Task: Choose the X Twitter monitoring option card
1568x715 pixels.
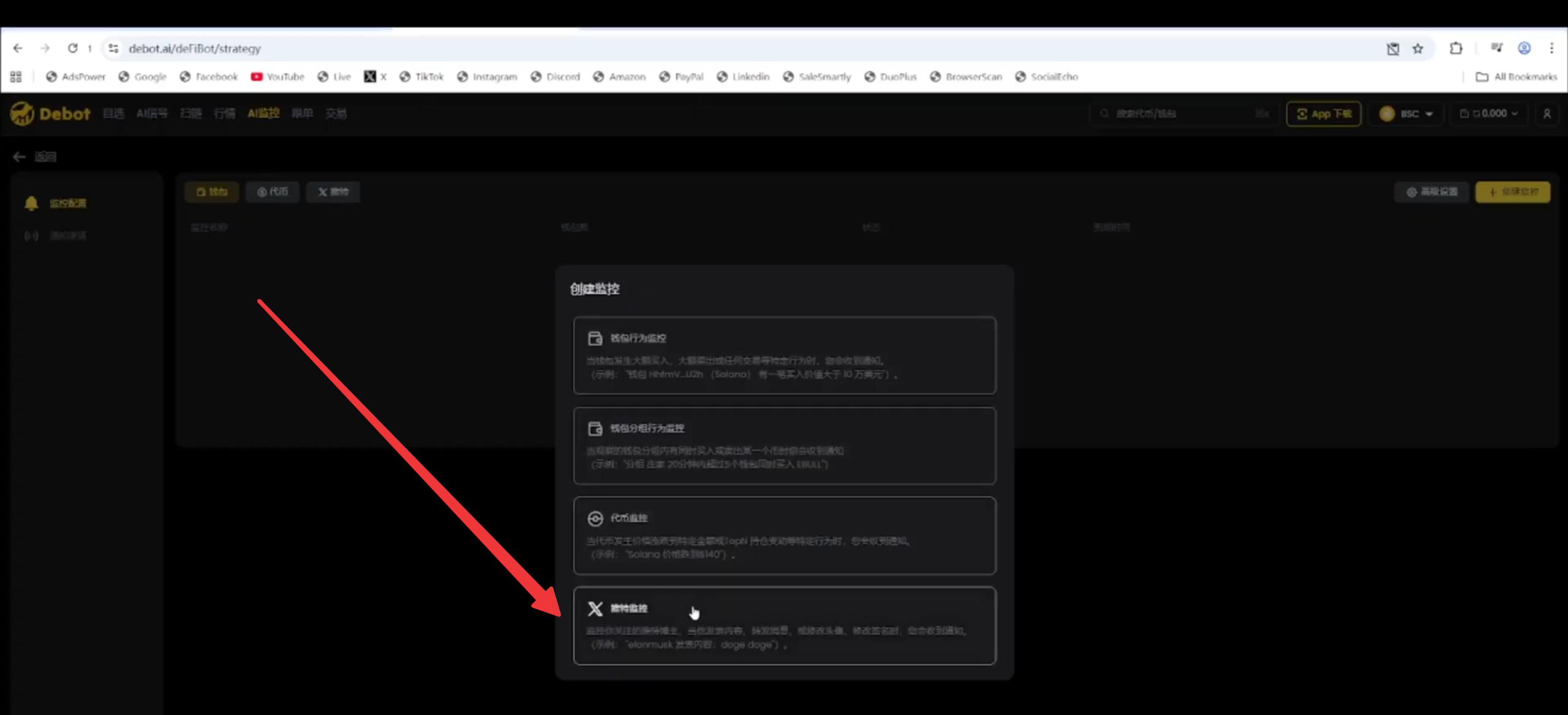Action: 784,626
